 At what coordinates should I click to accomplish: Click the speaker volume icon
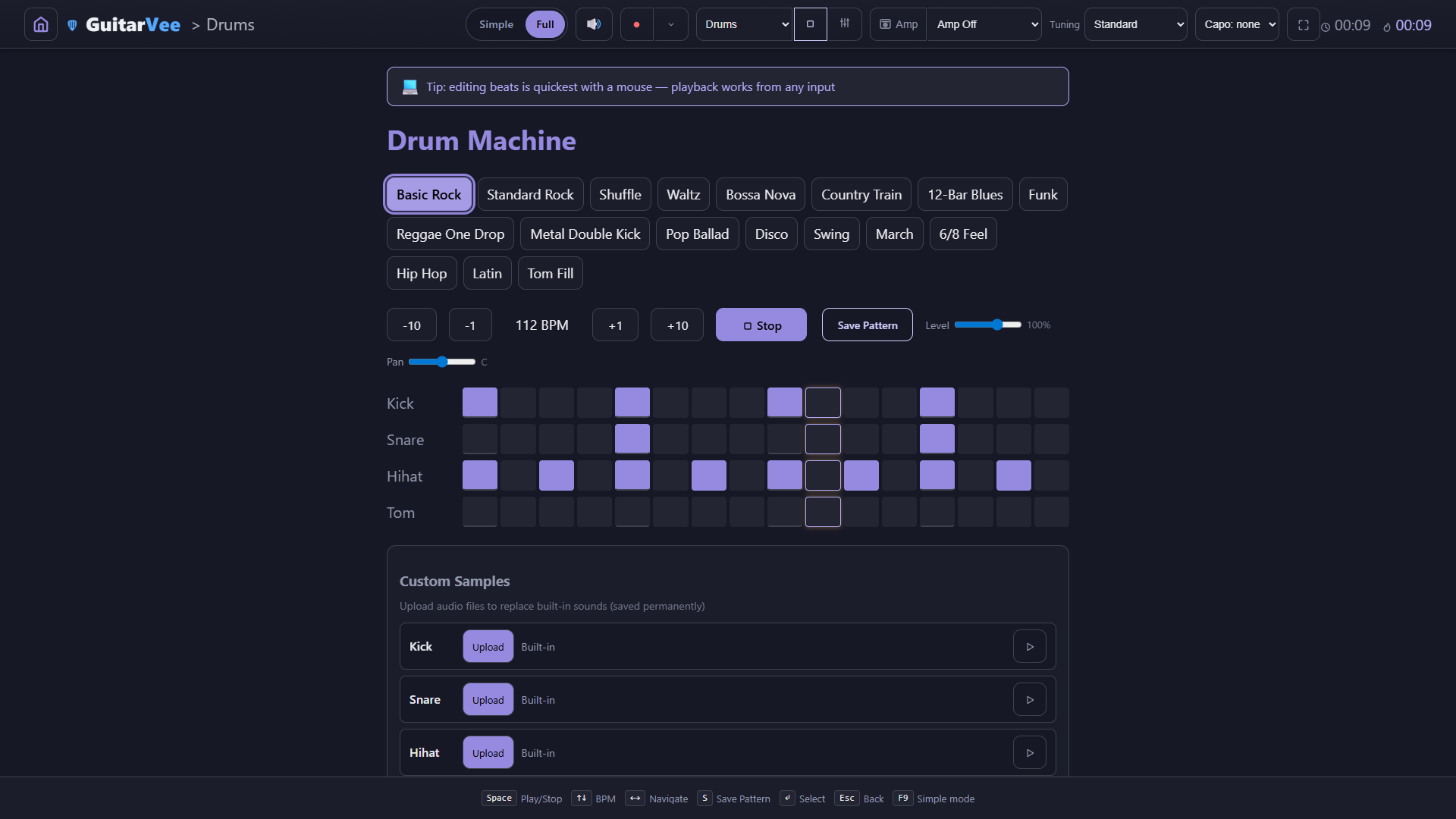coord(594,24)
